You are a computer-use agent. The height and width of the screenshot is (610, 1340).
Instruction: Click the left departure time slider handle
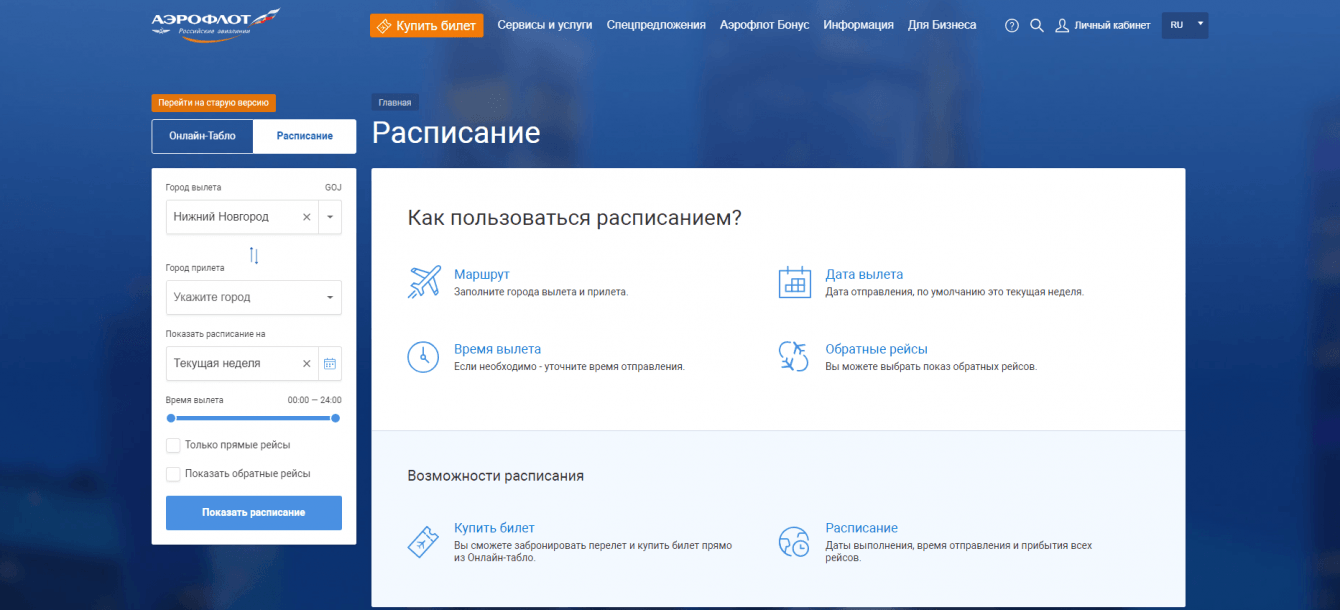pyautogui.click(x=171, y=418)
